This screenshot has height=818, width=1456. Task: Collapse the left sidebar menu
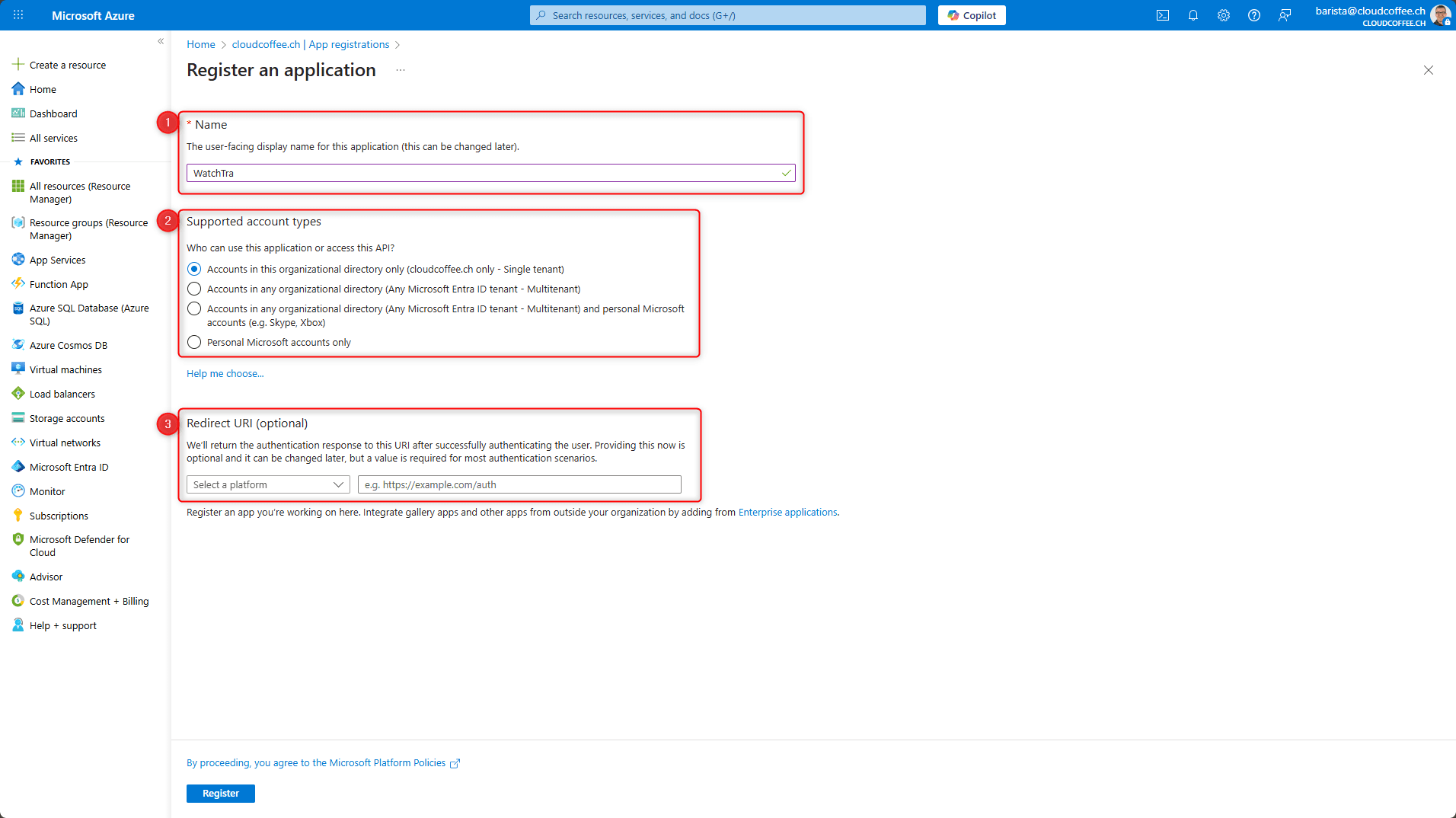[x=161, y=41]
